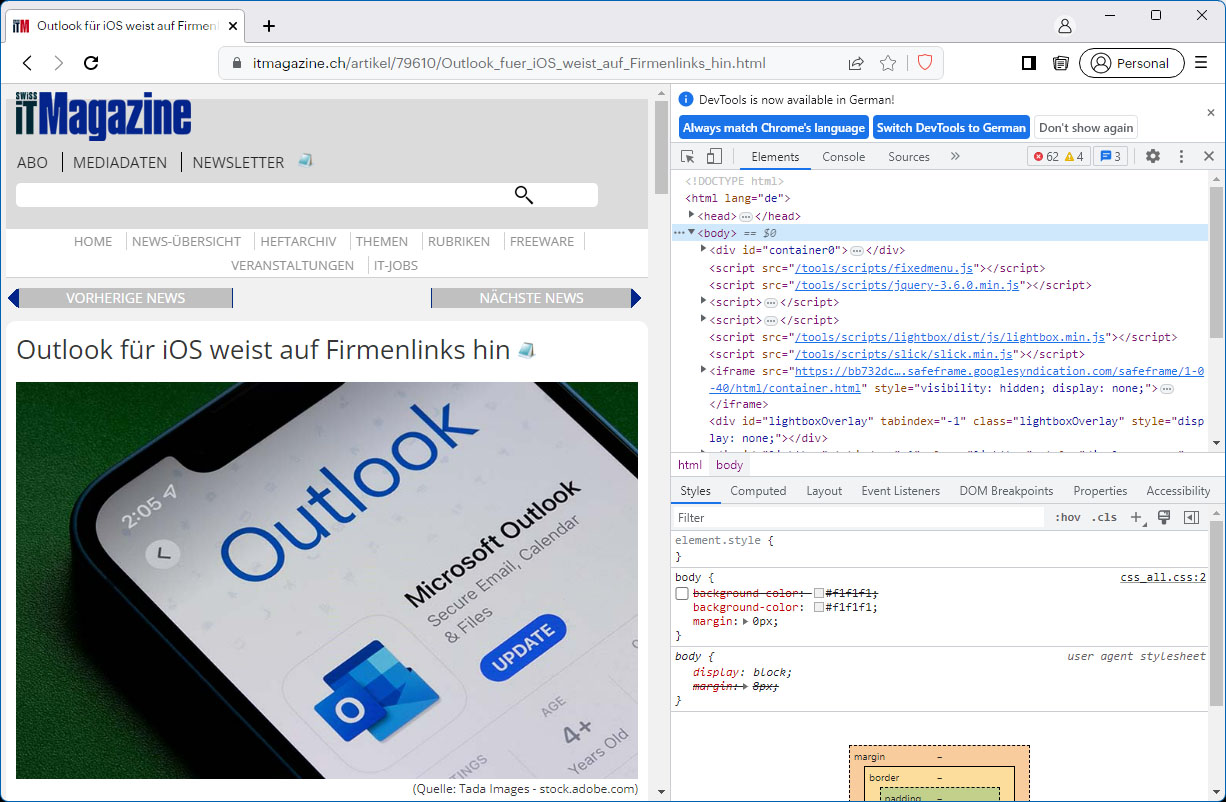Reload the current page
The height and width of the screenshot is (802, 1226).
[91, 63]
